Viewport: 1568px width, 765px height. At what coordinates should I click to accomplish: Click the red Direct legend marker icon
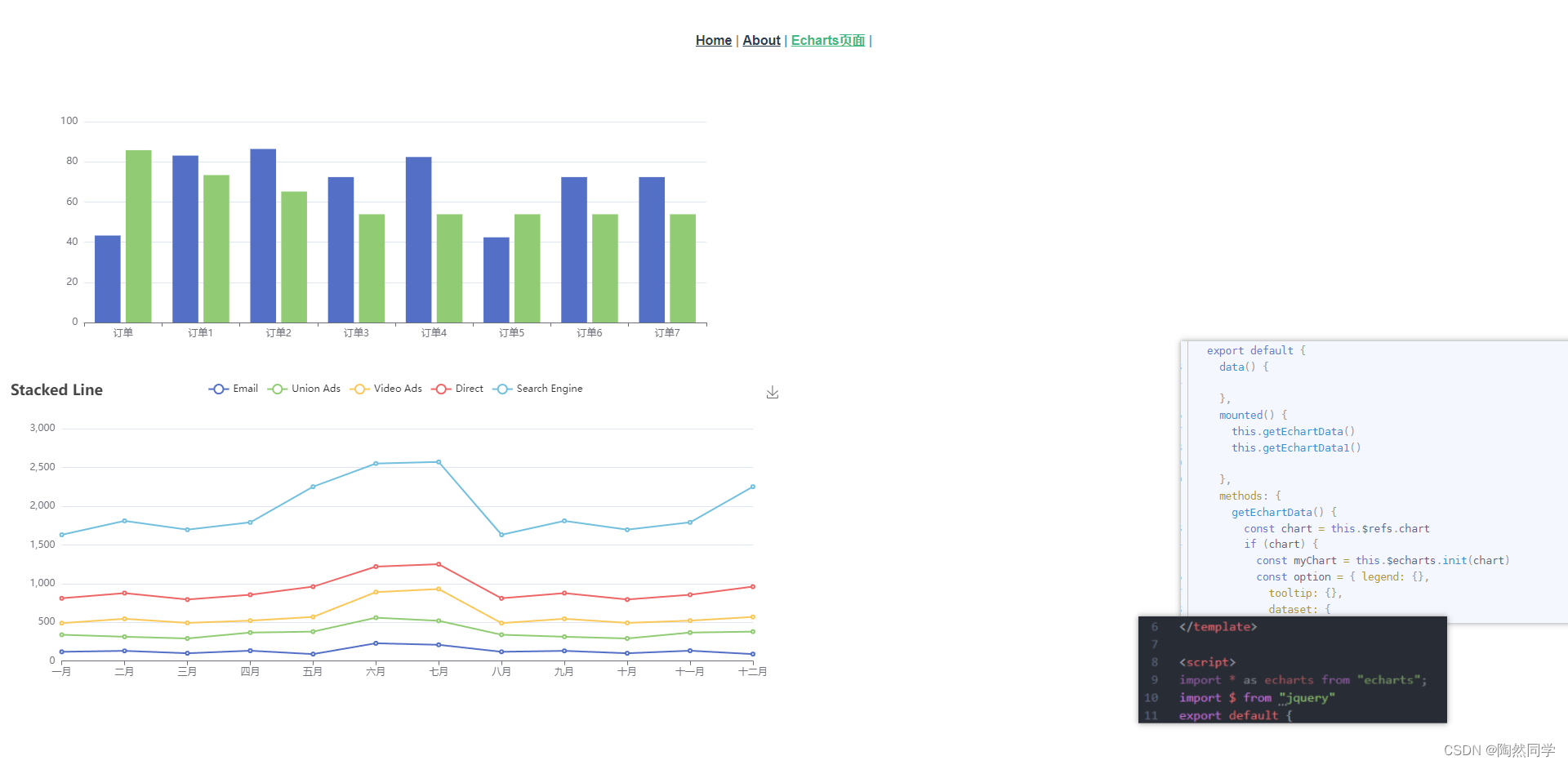pos(440,389)
